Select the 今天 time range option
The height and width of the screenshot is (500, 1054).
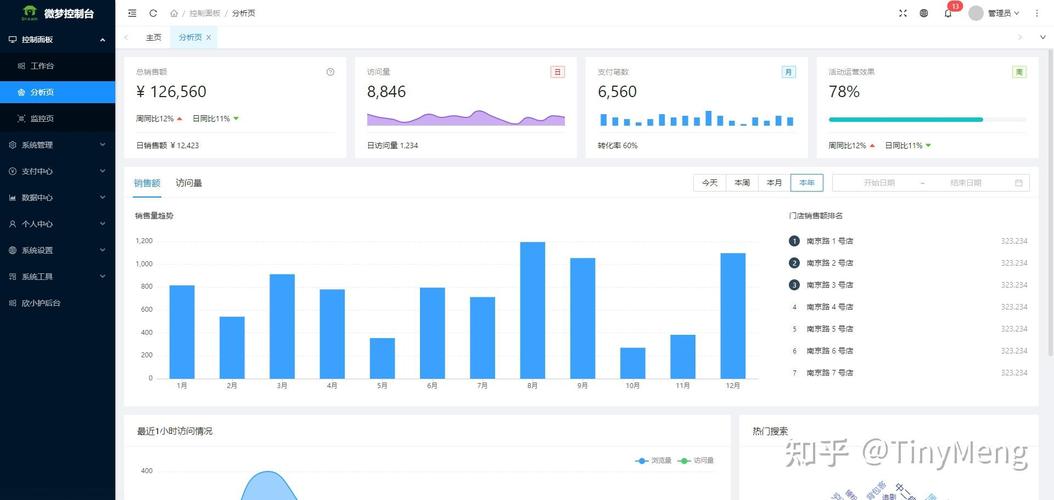point(709,183)
